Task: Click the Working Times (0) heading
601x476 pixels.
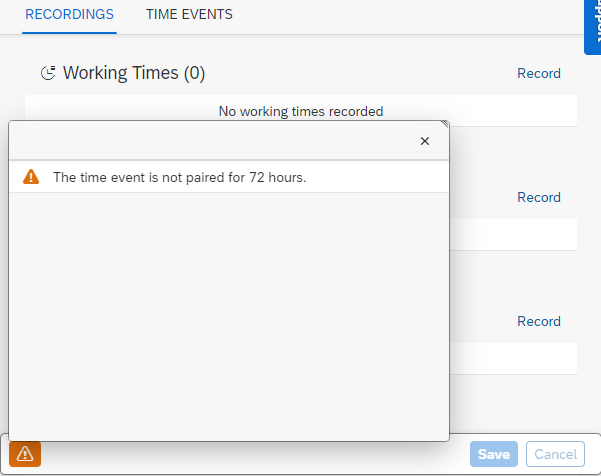Action: pyautogui.click(x=134, y=73)
